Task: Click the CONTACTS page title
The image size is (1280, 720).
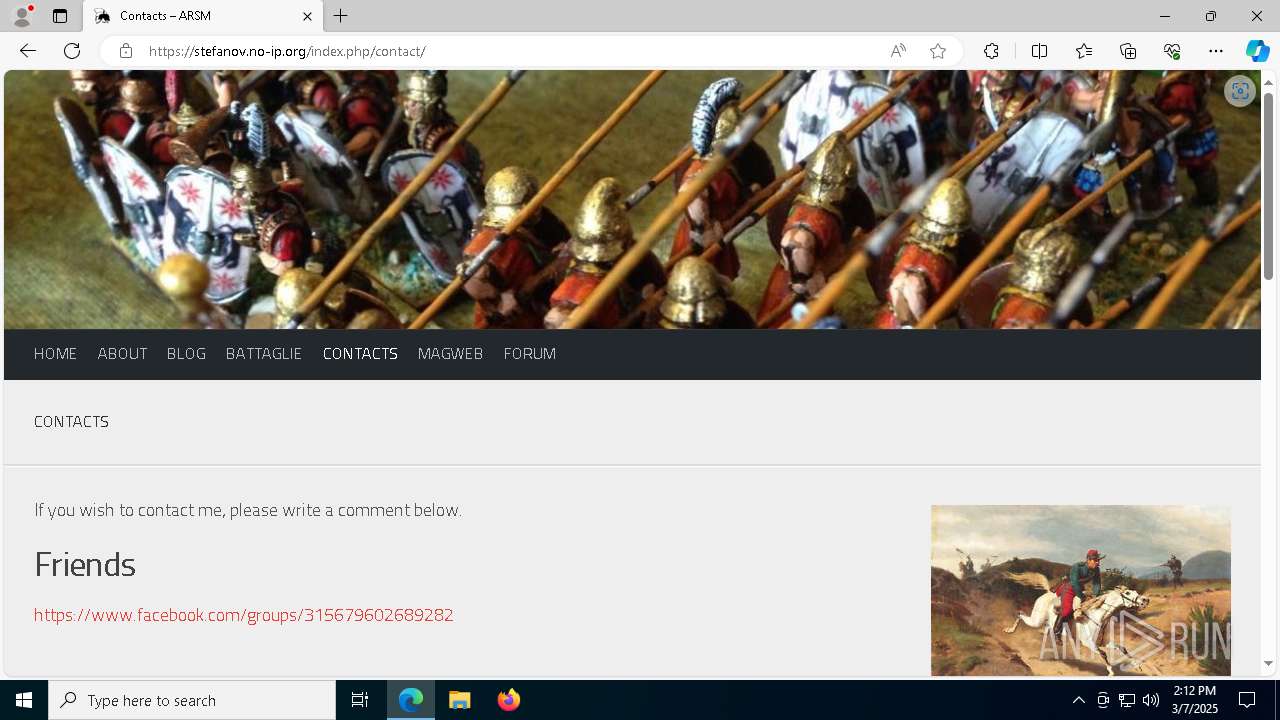Action: [71, 422]
